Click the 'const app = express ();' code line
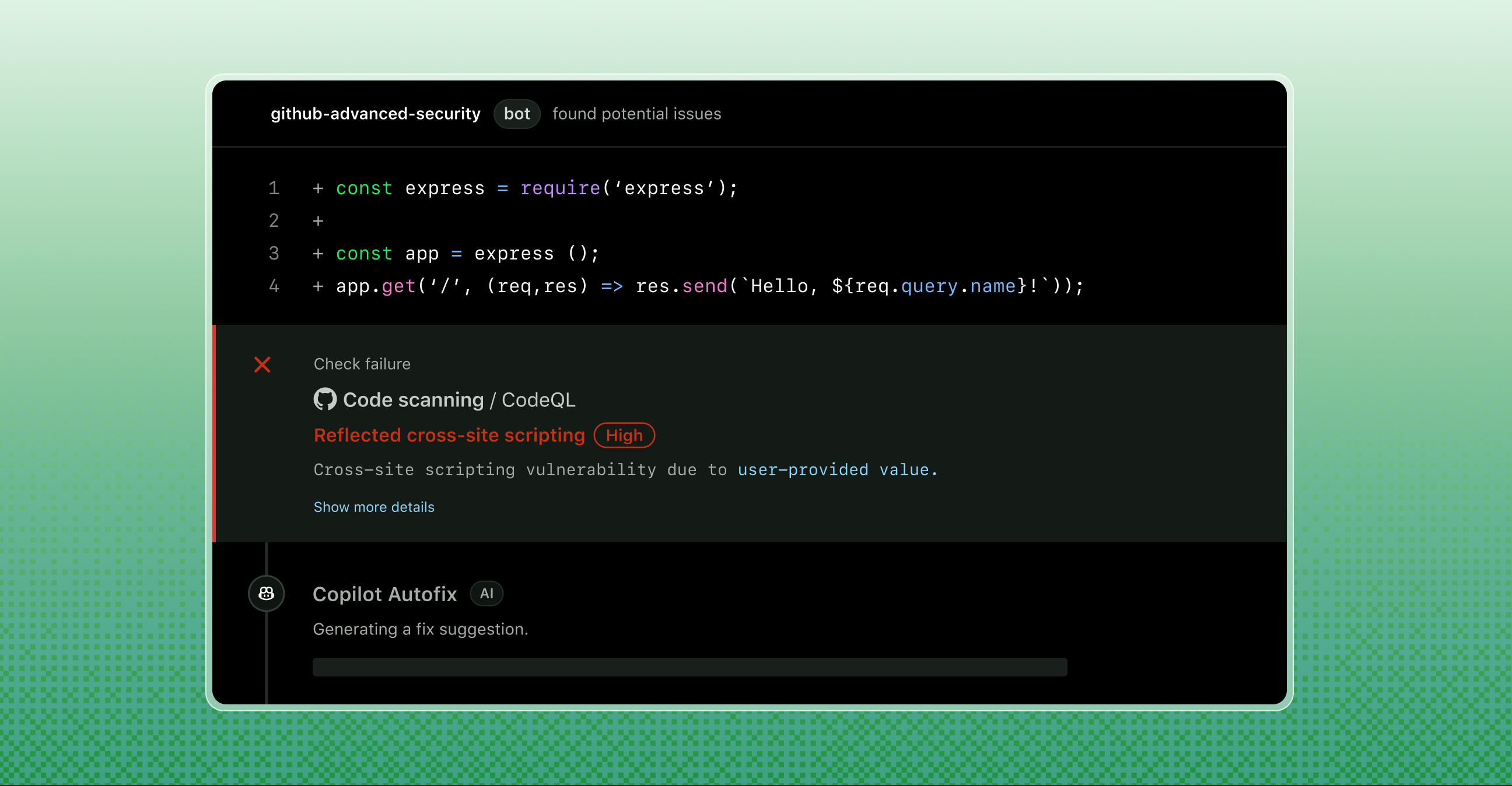This screenshot has width=1512, height=786. pyautogui.click(x=467, y=254)
